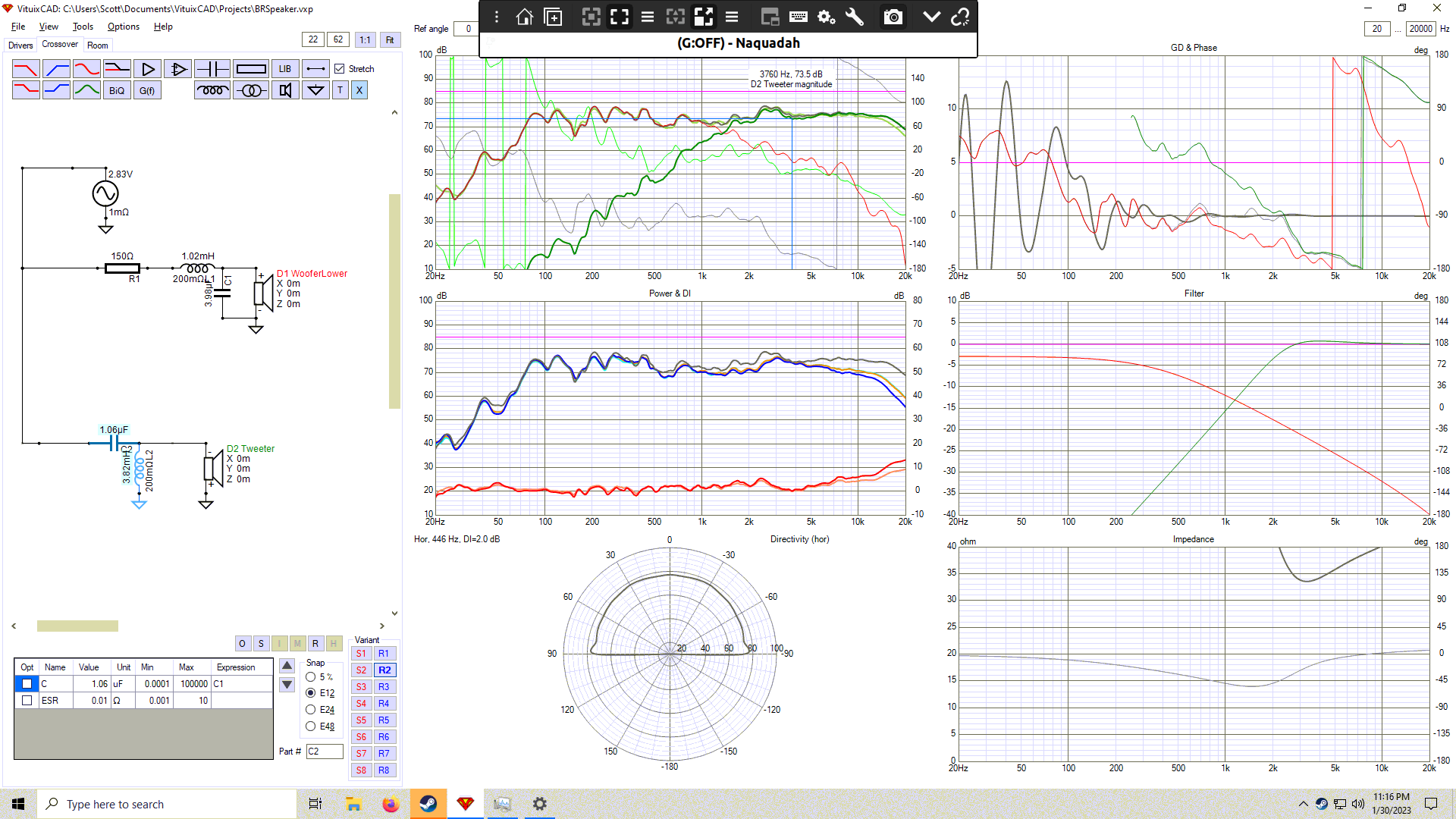Select the 5 % snap option
The height and width of the screenshot is (819, 1456).
[311, 677]
